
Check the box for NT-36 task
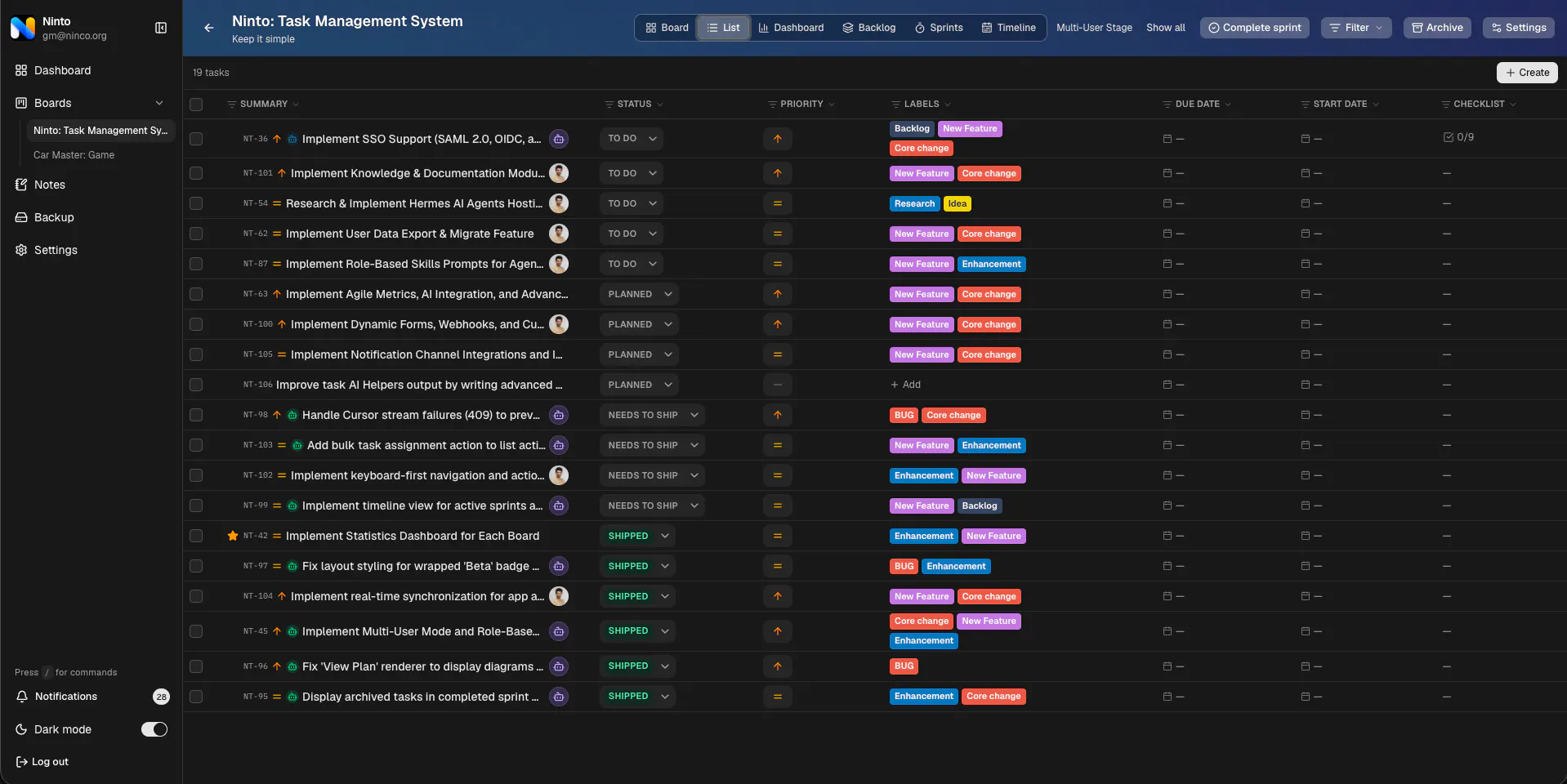coord(196,139)
